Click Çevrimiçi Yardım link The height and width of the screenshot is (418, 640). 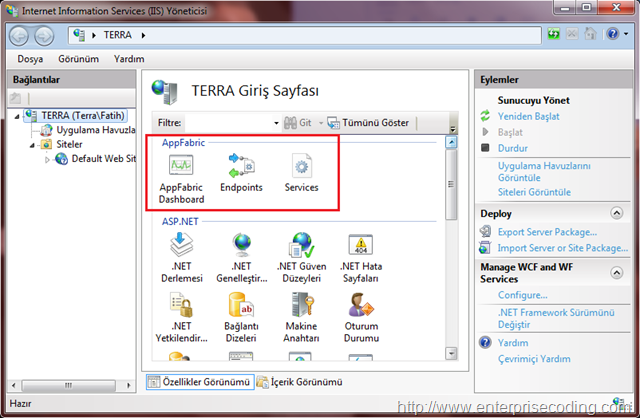coord(534,359)
